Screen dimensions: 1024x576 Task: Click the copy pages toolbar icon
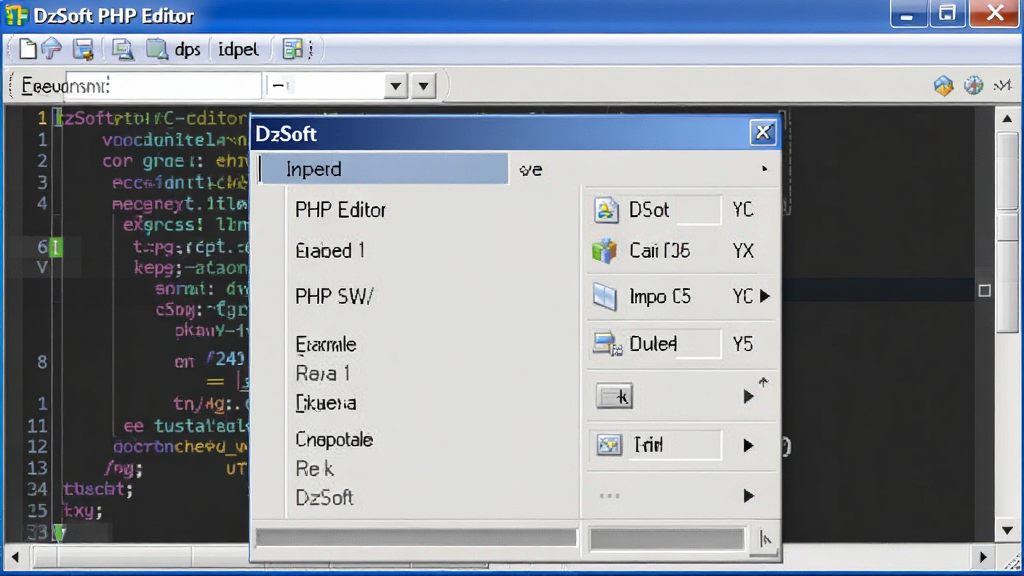pyautogui.click(x=122, y=50)
